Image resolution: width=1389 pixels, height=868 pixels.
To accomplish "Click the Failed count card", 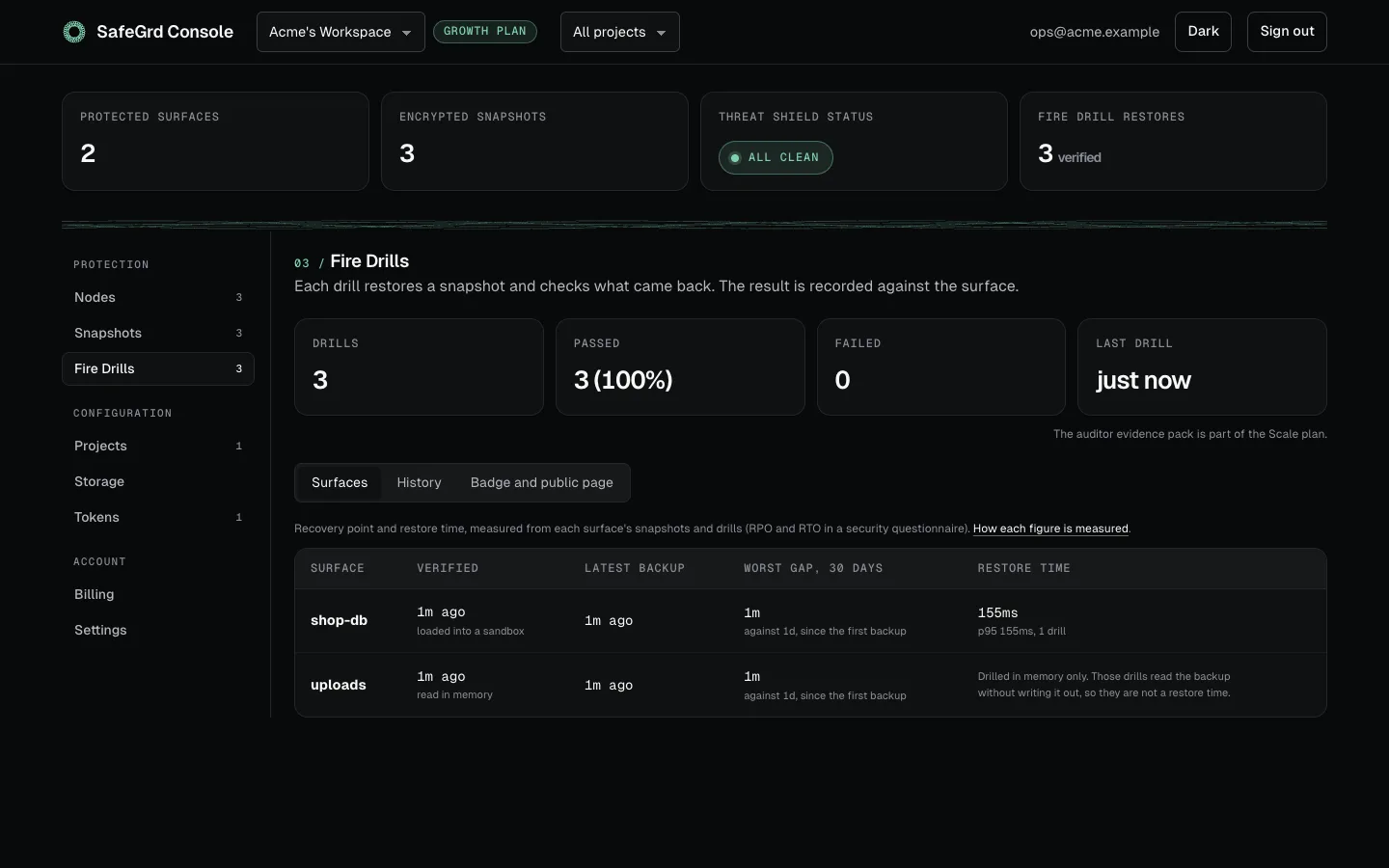I will click(941, 366).
